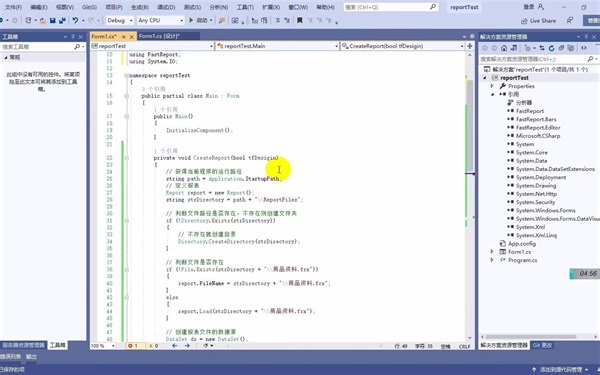Pin the Form1.cs tab
The width and height of the screenshot is (600, 375).
(x=124, y=37)
